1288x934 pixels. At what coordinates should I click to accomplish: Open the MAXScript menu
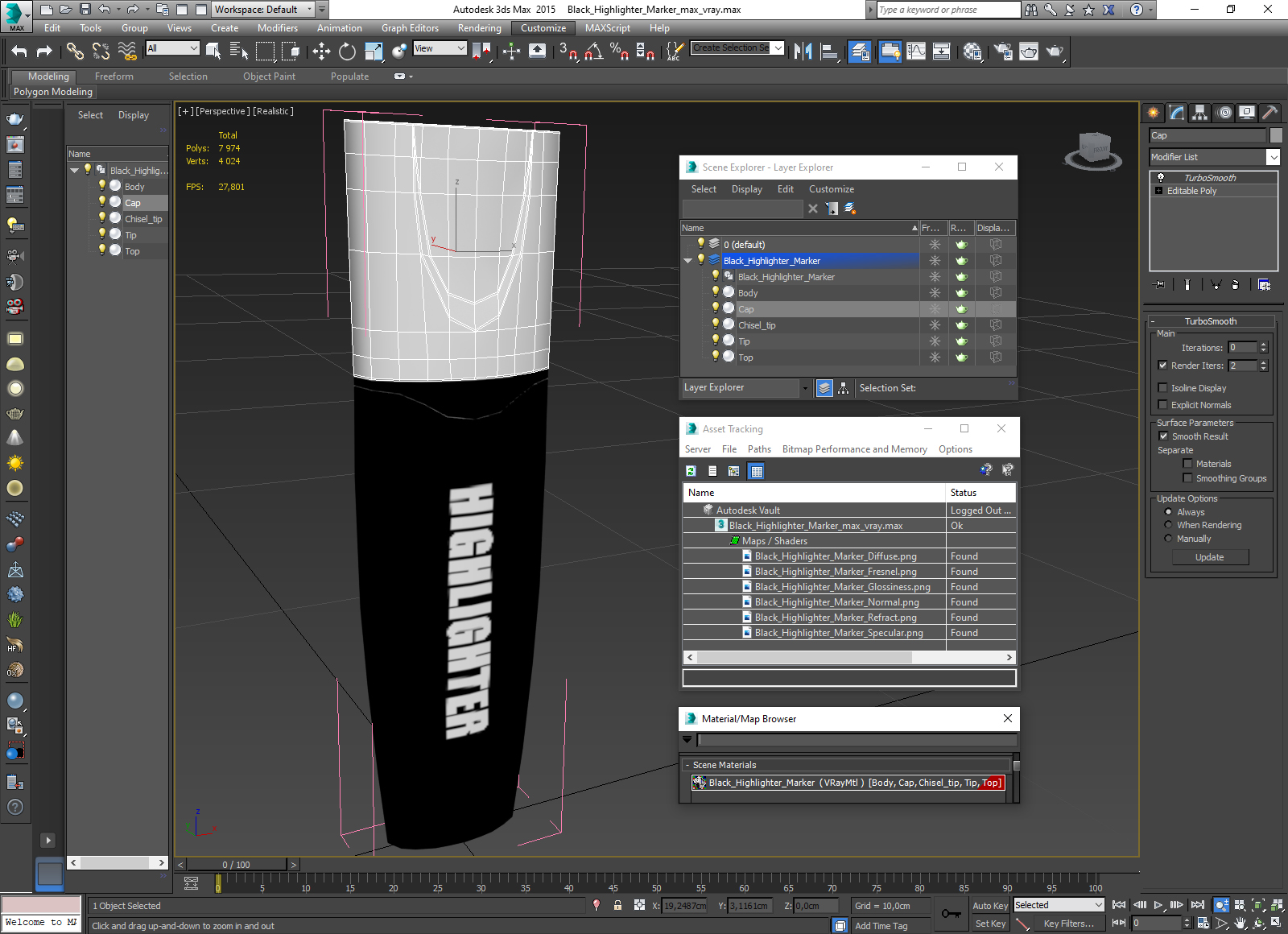pyautogui.click(x=608, y=28)
